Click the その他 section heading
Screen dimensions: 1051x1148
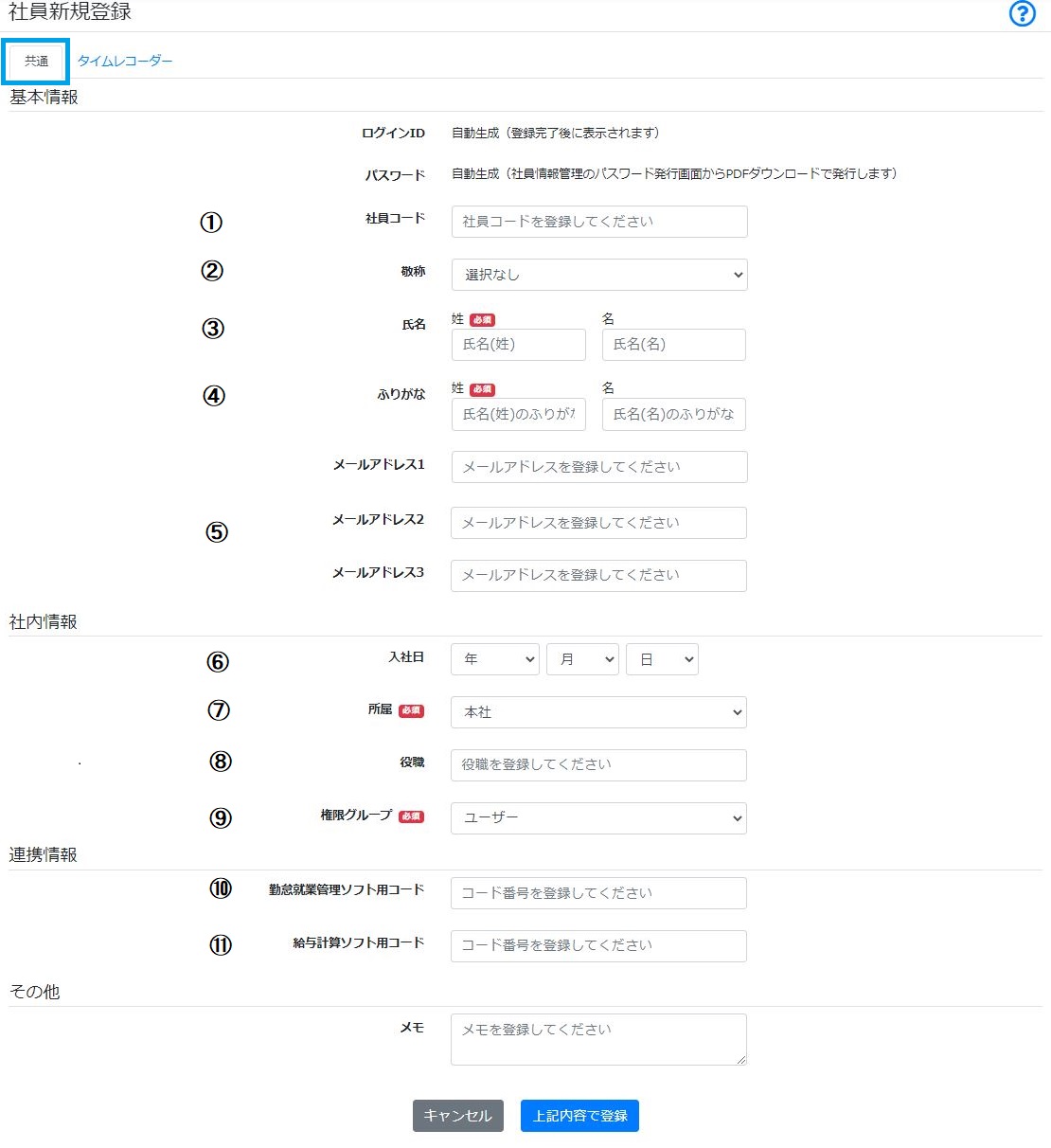click(x=35, y=992)
